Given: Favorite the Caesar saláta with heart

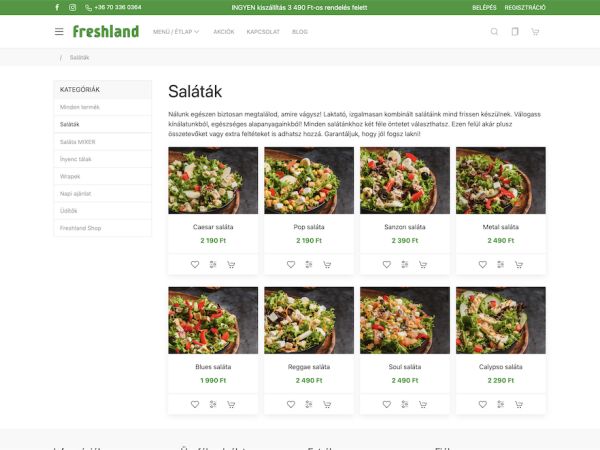Looking at the screenshot, I should tap(195, 264).
